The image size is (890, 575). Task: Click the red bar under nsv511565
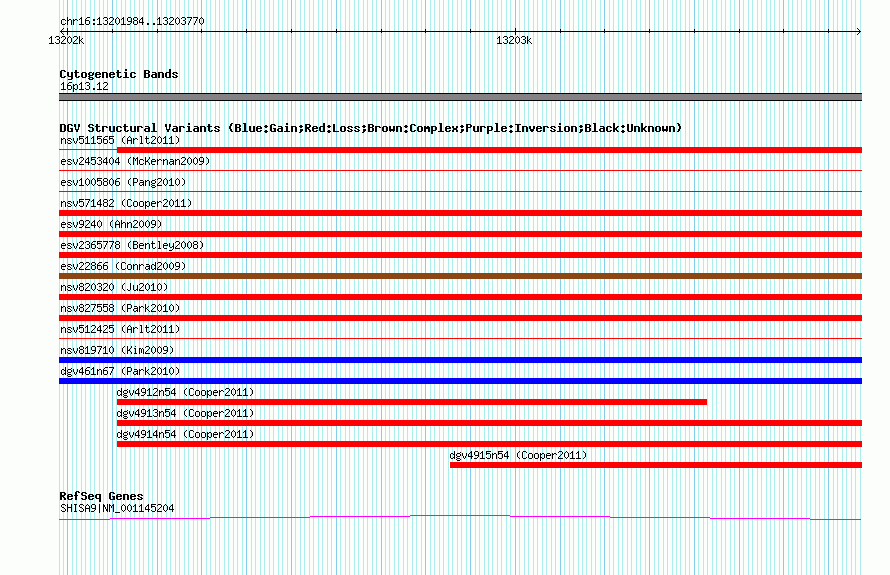pyautogui.click(x=489, y=150)
